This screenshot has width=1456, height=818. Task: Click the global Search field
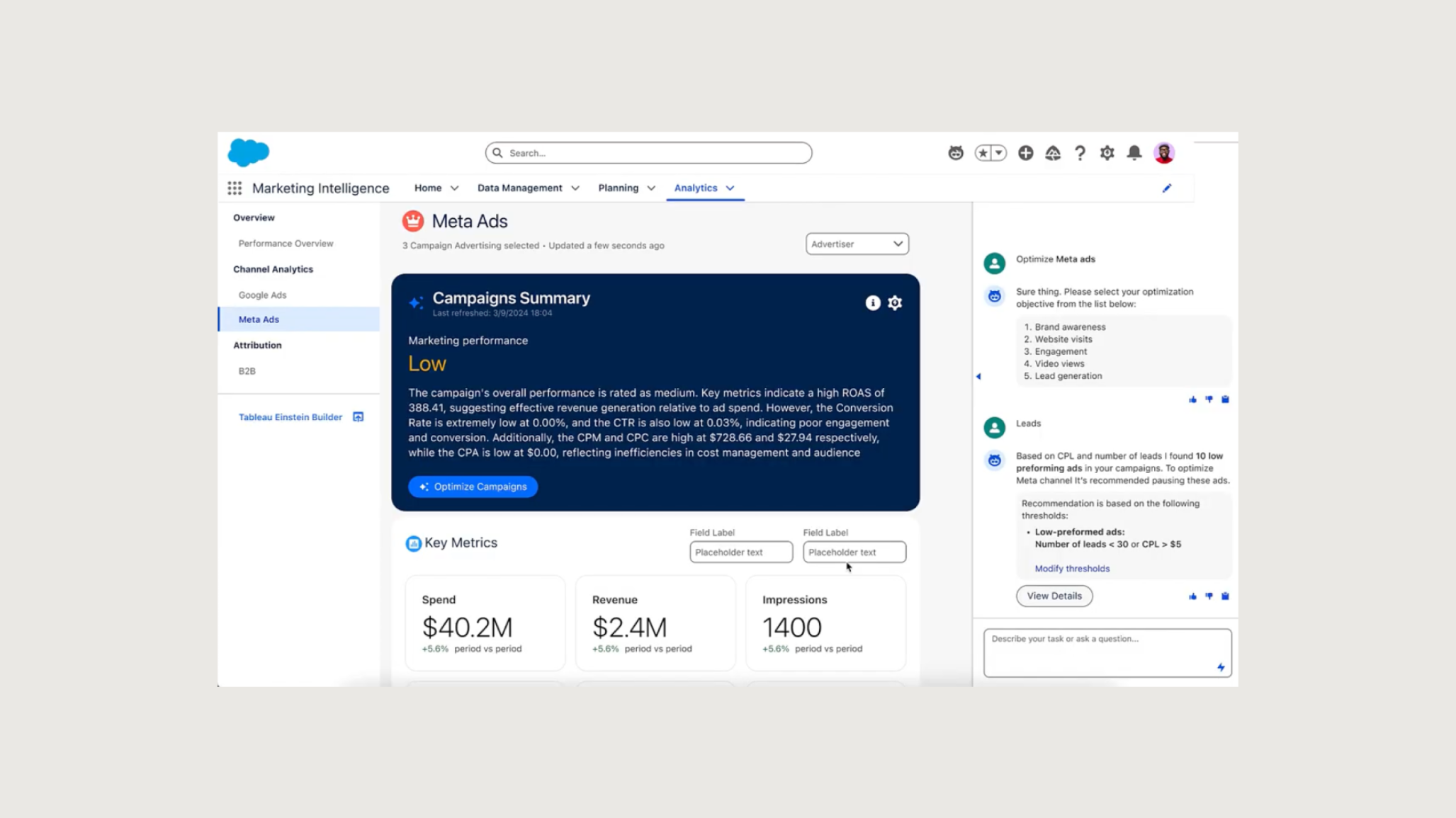(x=647, y=152)
